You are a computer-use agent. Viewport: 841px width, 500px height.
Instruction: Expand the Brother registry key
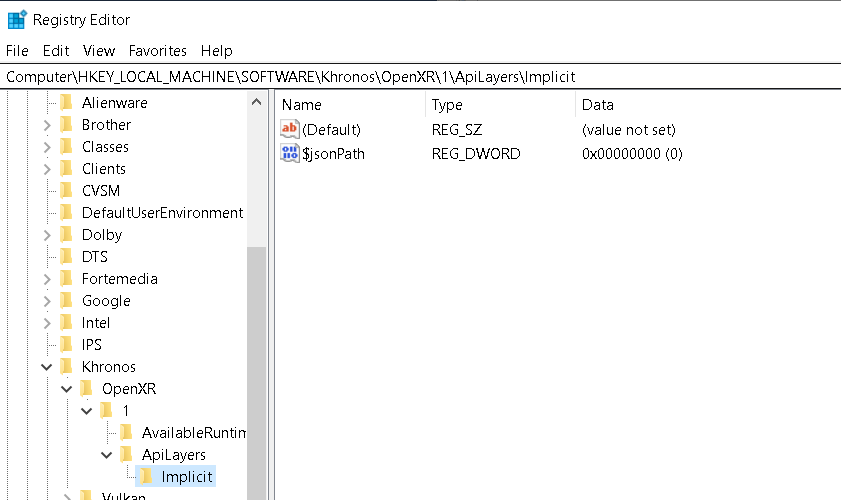pos(47,125)
